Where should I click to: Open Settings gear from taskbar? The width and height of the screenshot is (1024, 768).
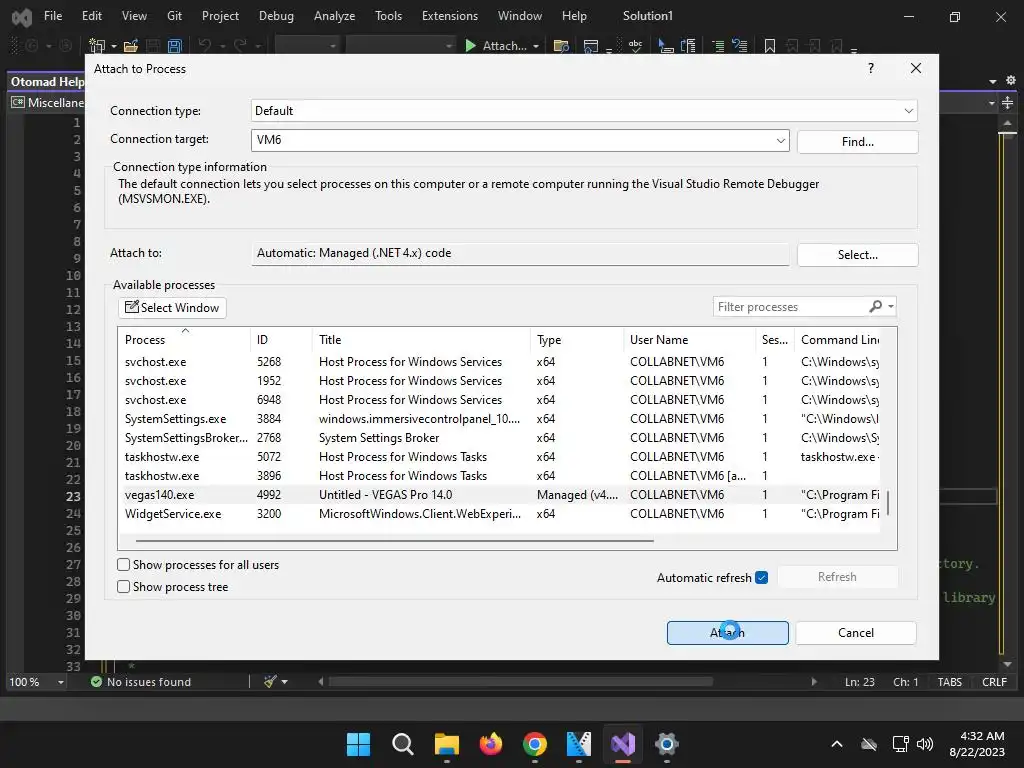[667, 744]
